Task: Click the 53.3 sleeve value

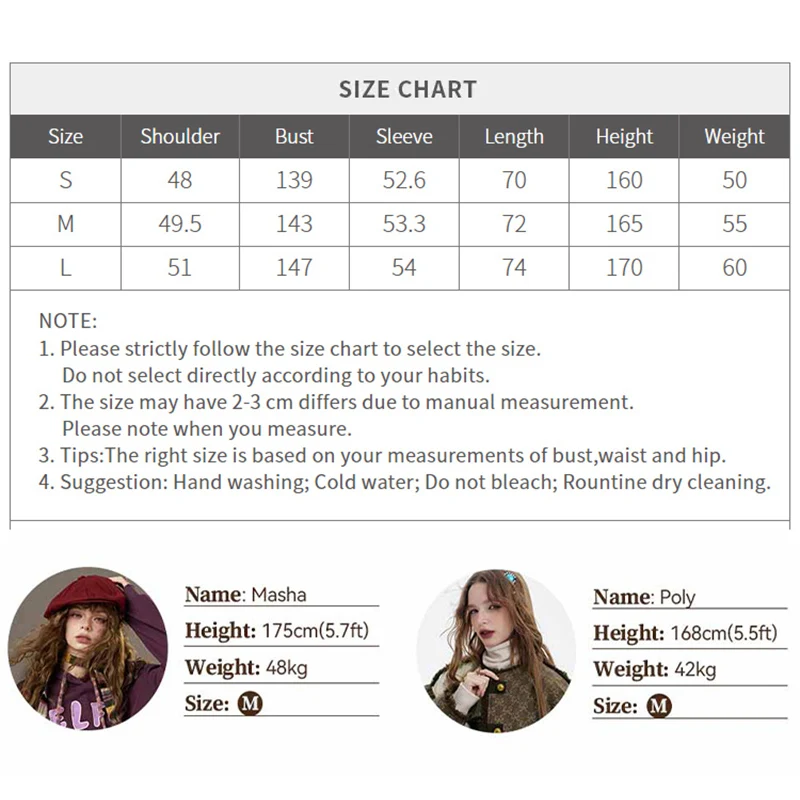Action: (x=404, y=224)
